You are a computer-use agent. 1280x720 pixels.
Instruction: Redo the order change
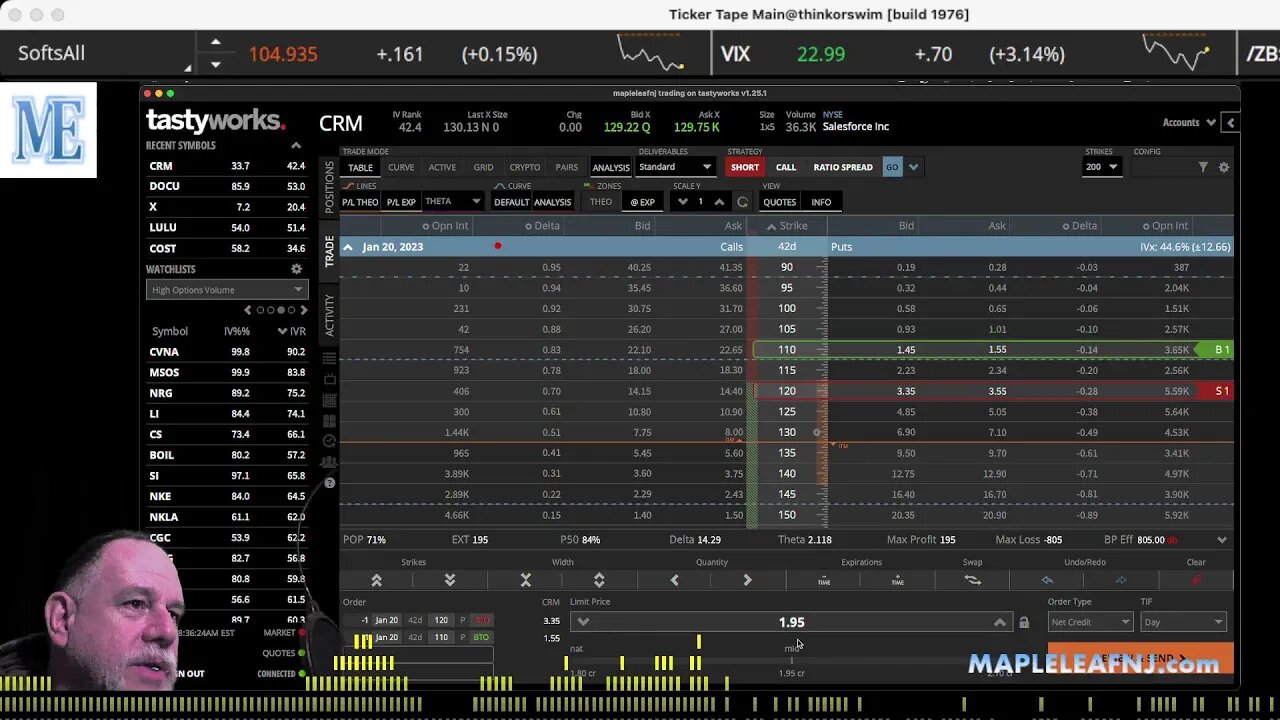point(1121,580)
